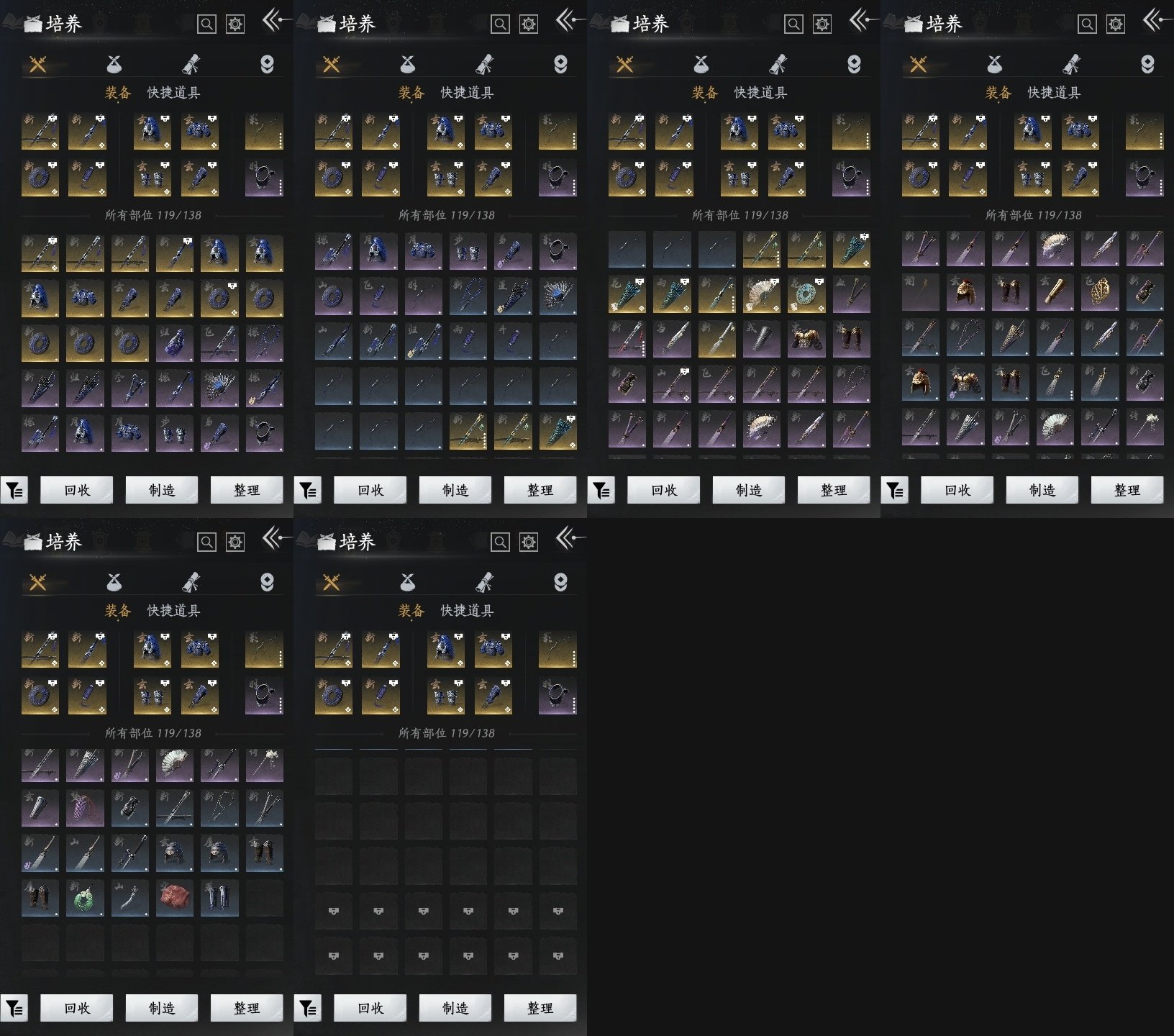
Task: Open filter menu in the empty-inventory panel
Action: coord(308,1008)
